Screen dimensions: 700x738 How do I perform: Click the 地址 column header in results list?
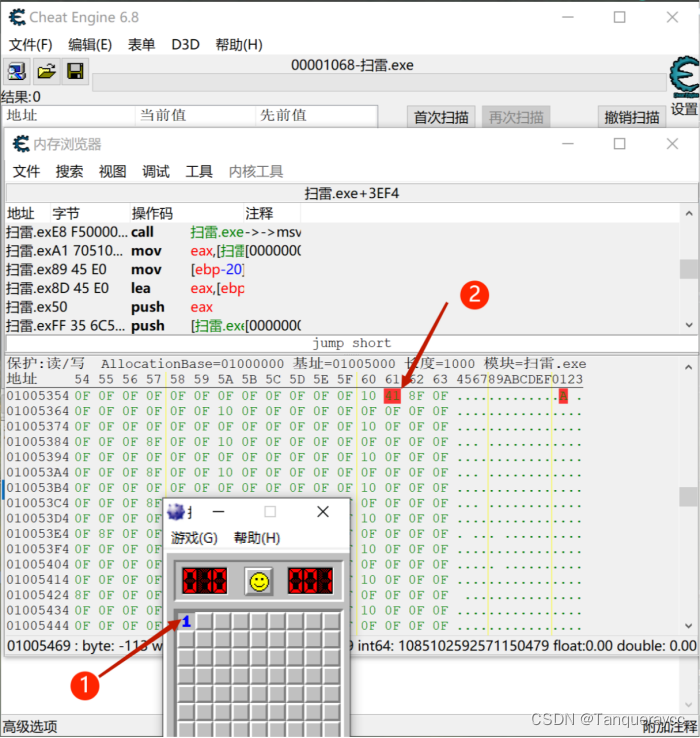coord(70,115)
